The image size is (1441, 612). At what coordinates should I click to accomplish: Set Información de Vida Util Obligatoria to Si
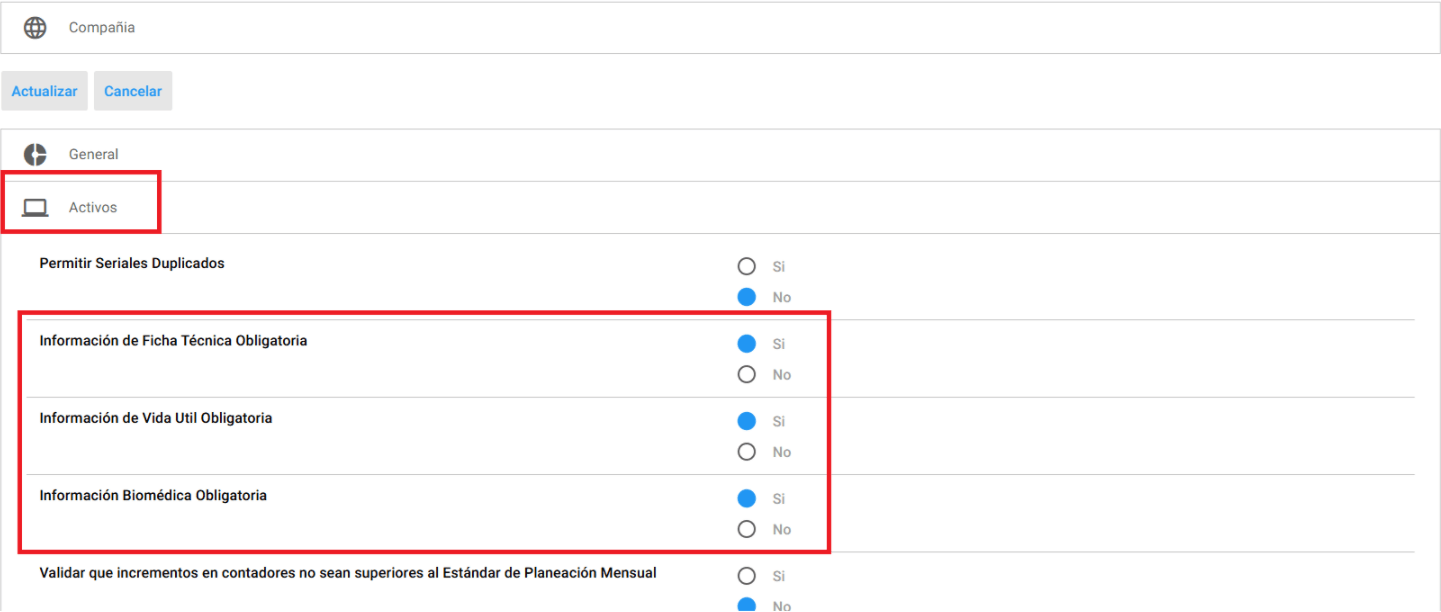pos(746,421)
